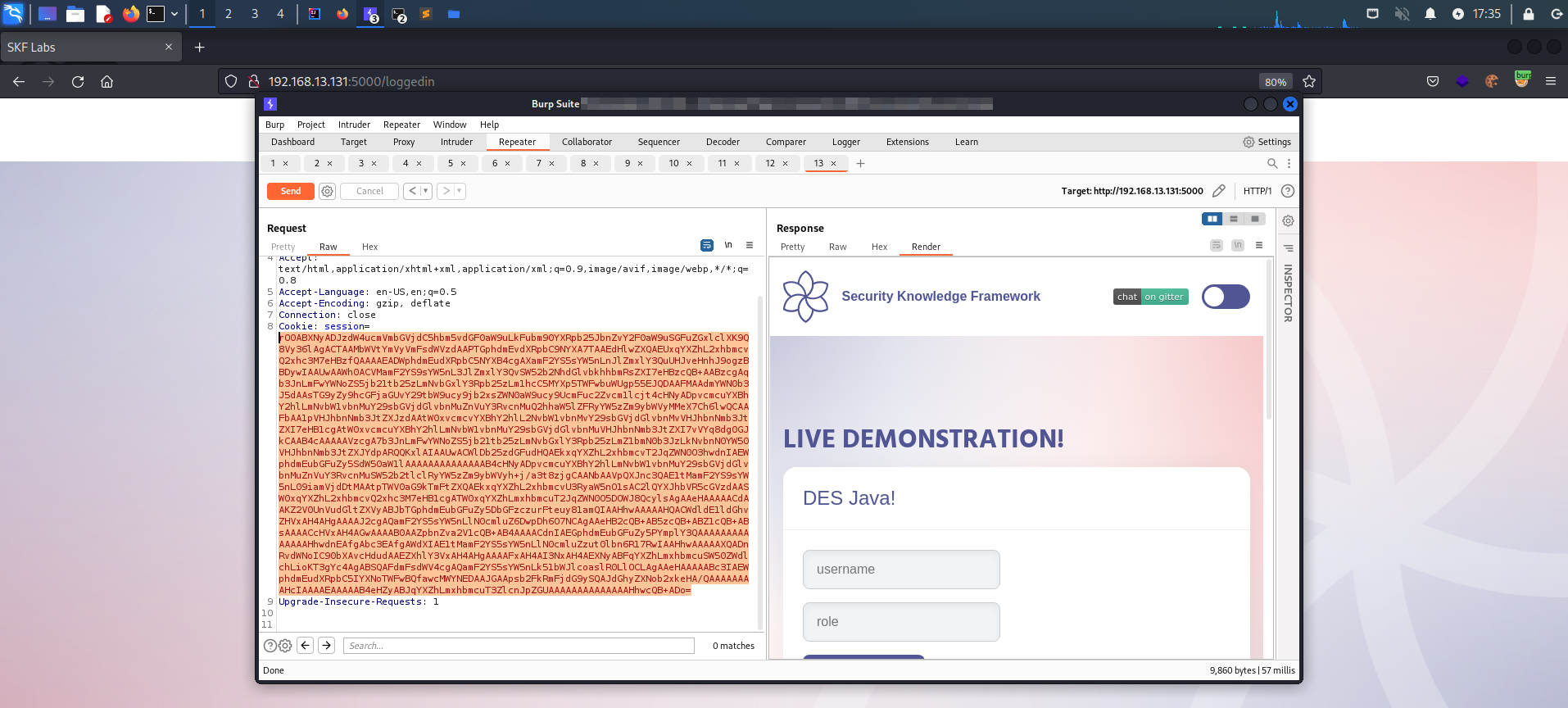Image resolution: width=1568 pixels, height=708 pixels.
Task: Select HTTP/1 protocol option
Action: click(x=1258, y=191)
